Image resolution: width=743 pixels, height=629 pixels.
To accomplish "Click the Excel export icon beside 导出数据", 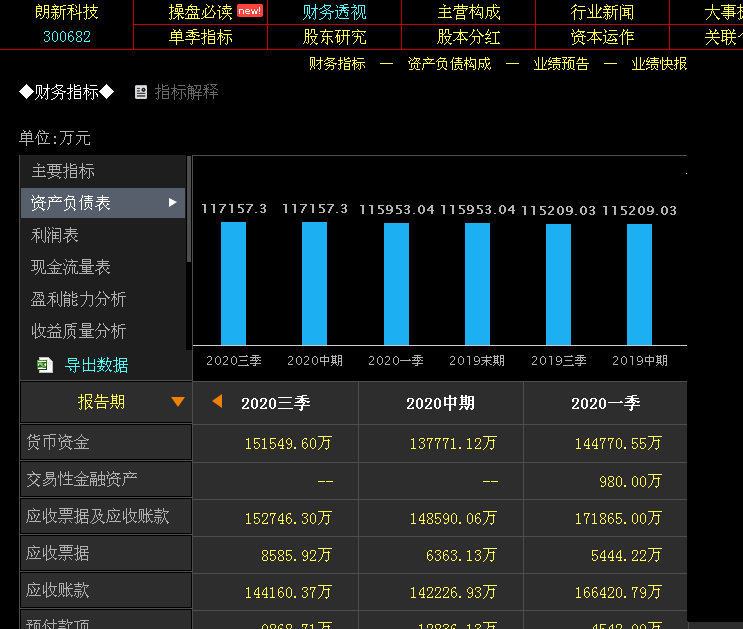I will (45, 365).
